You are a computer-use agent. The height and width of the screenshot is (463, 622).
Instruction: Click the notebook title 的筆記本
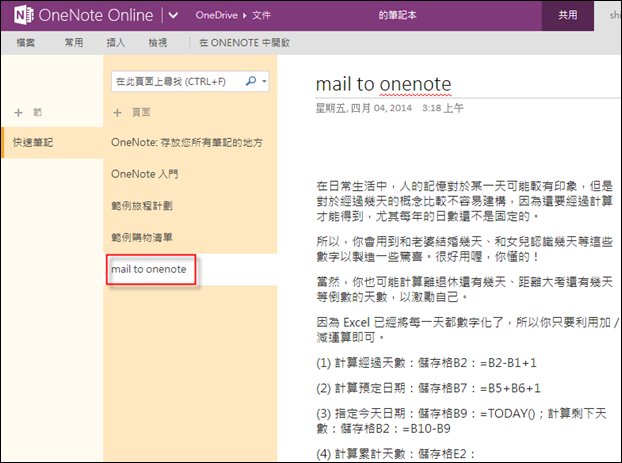coord(397,15)
